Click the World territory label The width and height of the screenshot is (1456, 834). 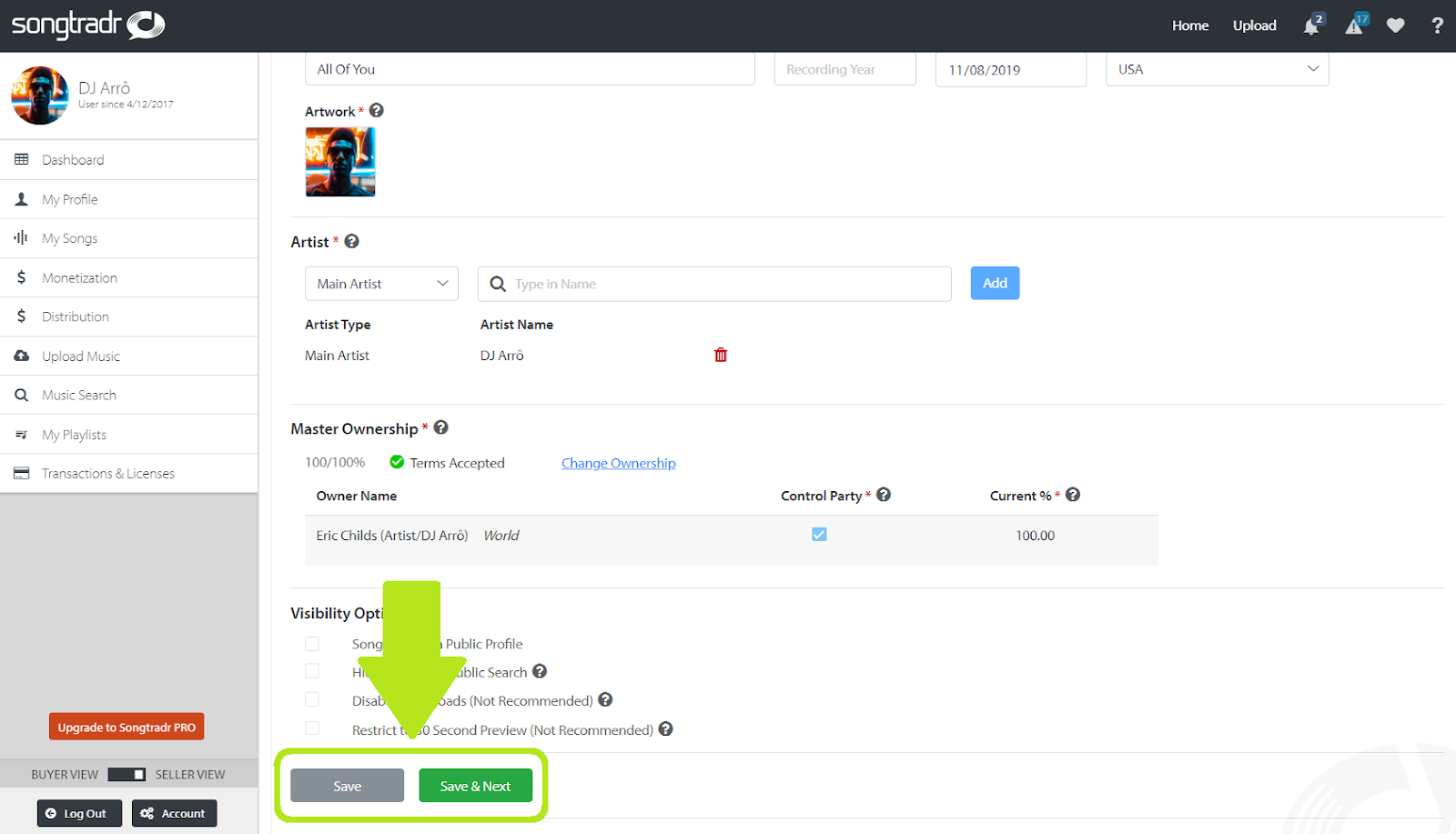(x=501, y=536)
